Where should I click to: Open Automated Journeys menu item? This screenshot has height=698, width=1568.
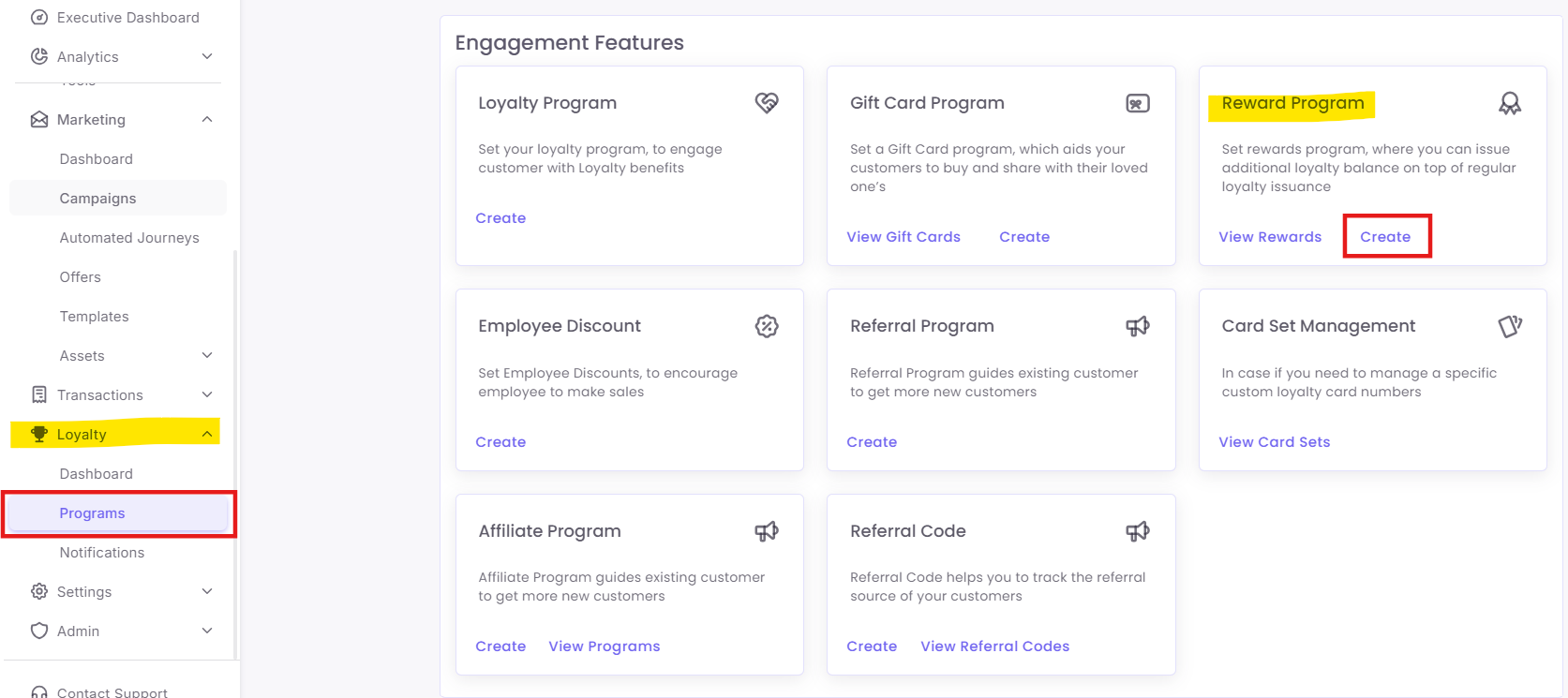tap(129, 238)
